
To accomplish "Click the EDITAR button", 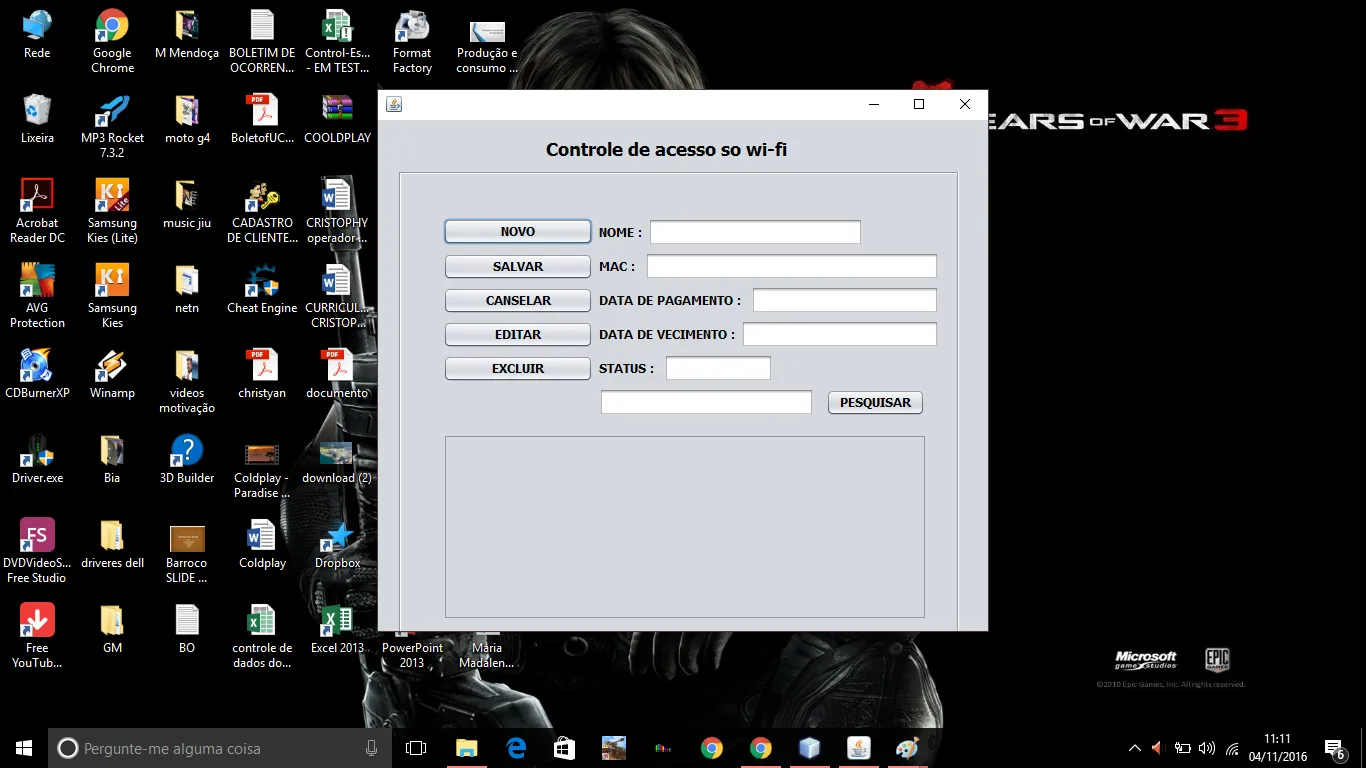I will tap(518, 335).
